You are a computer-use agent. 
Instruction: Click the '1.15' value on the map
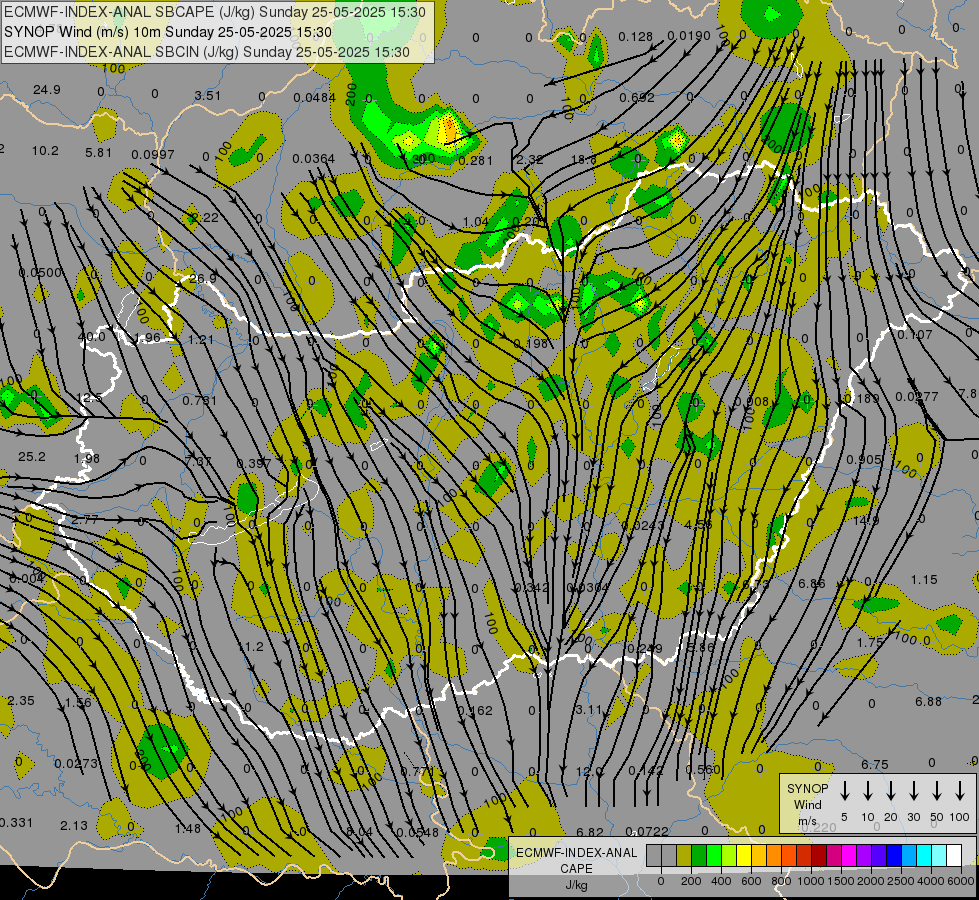click(924, 580)
